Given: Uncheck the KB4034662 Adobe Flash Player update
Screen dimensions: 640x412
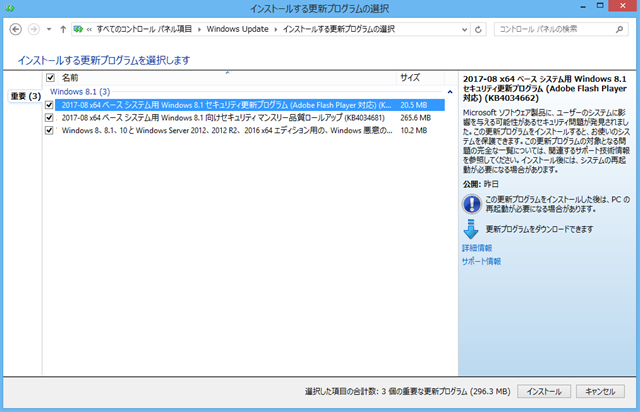Looking at the screenshot, I should (x=49, y=105).
